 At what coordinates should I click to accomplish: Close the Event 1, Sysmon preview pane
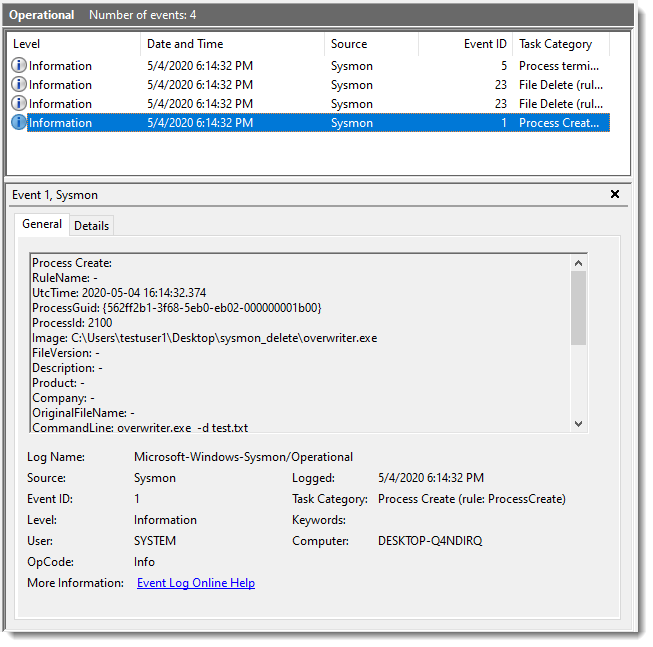point(615,195)
